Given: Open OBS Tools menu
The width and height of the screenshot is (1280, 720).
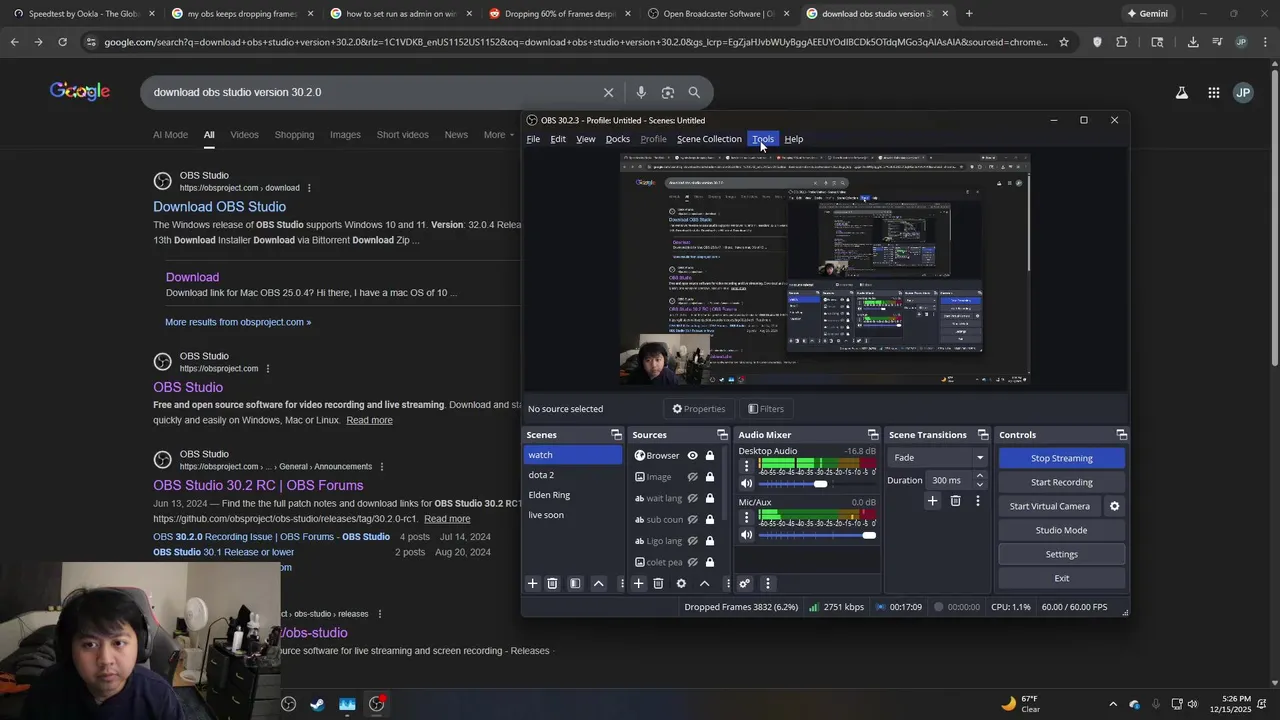Looking at the screenshot, I should 763,139.
